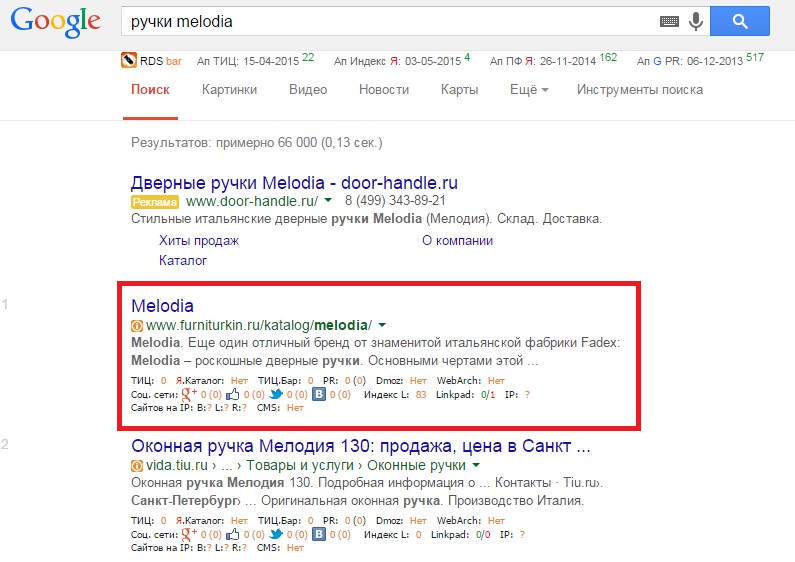Expand dropdown arrow after 'Оконные ручки' breadcrumb

point(476,465)
